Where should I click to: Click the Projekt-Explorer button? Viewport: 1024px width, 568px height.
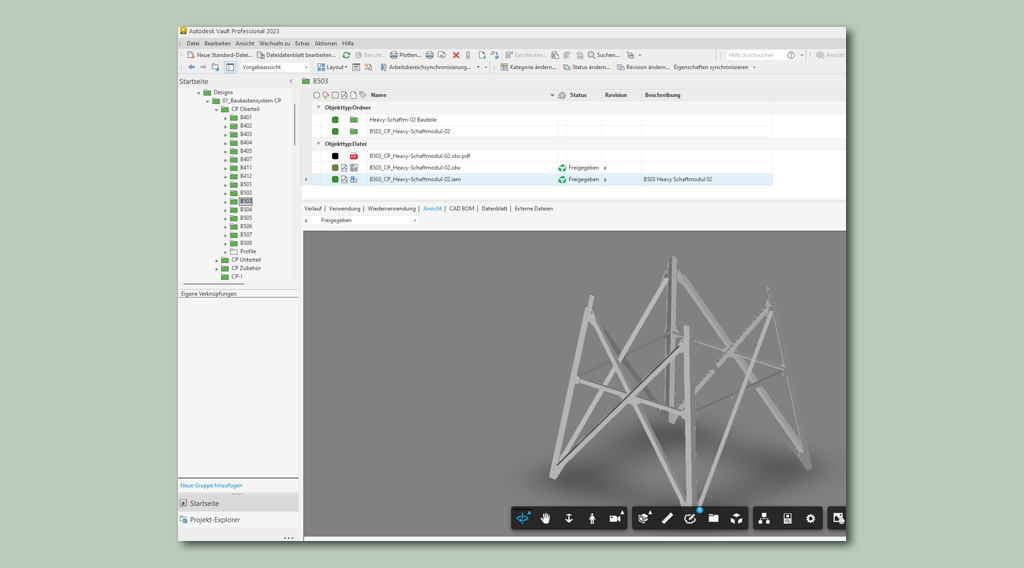click(x=214, y=520)
